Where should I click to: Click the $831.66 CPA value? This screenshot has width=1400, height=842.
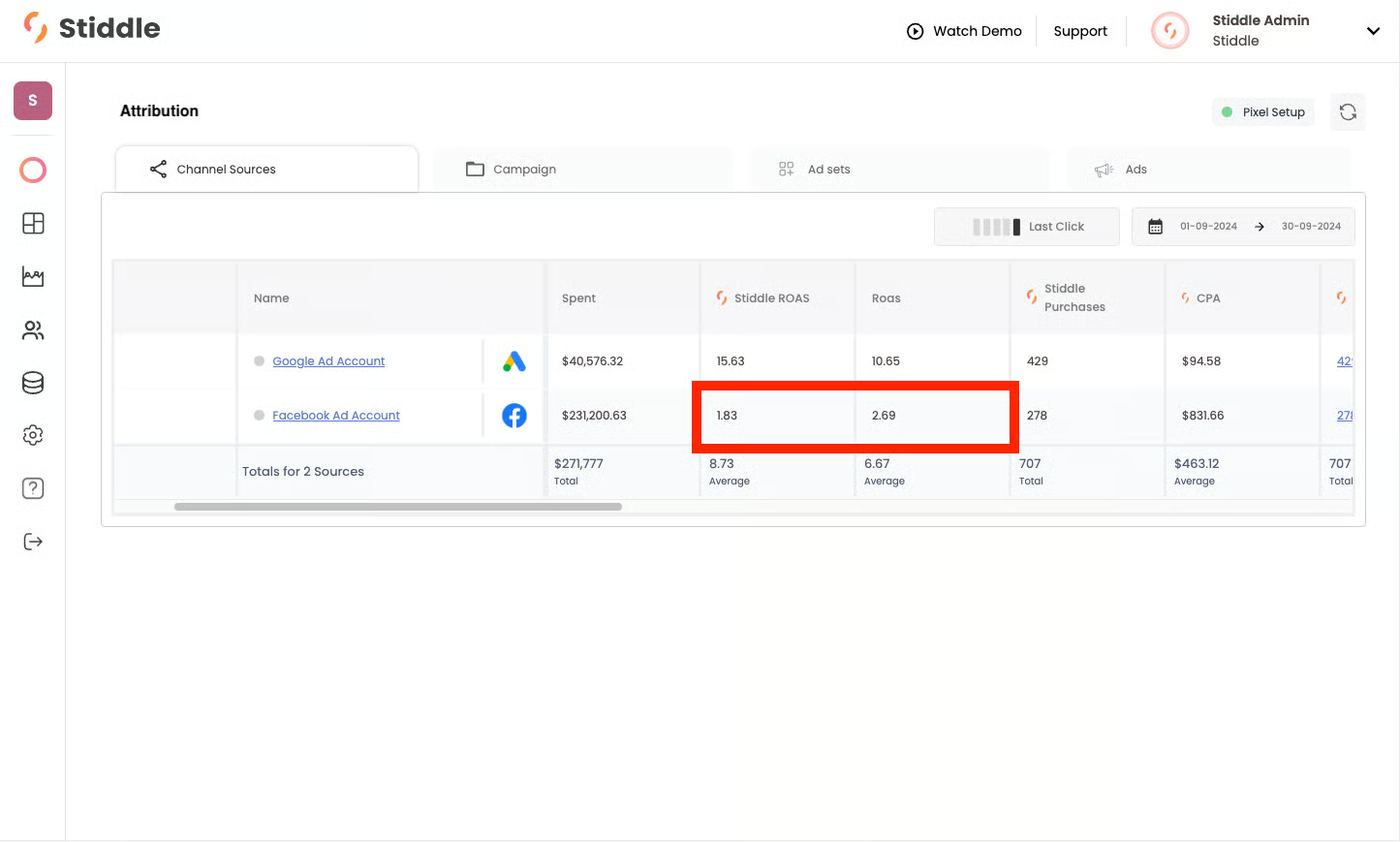tap(1203, 415)
